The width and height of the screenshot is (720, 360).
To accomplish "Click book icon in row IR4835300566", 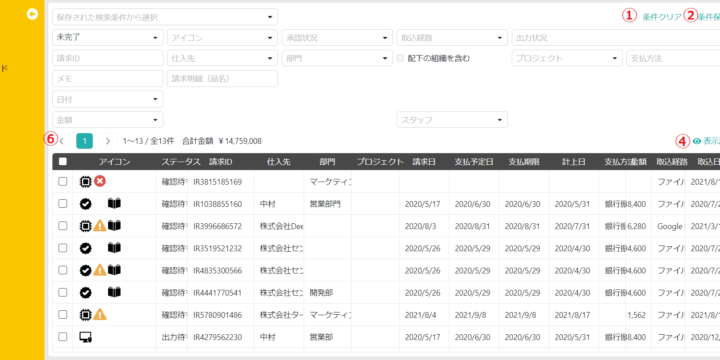I will [114, 270].
